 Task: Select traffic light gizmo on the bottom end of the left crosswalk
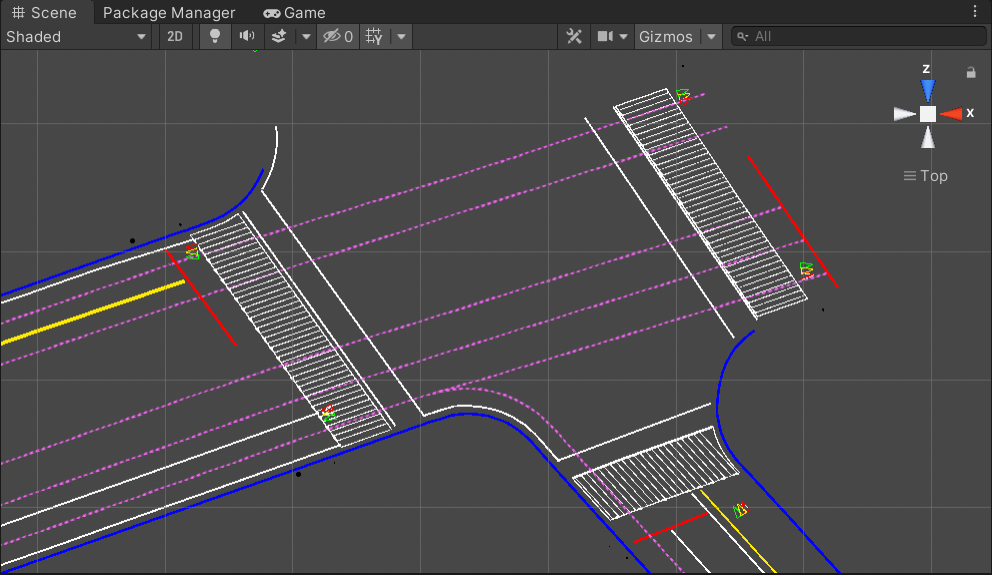coord(328,414)
